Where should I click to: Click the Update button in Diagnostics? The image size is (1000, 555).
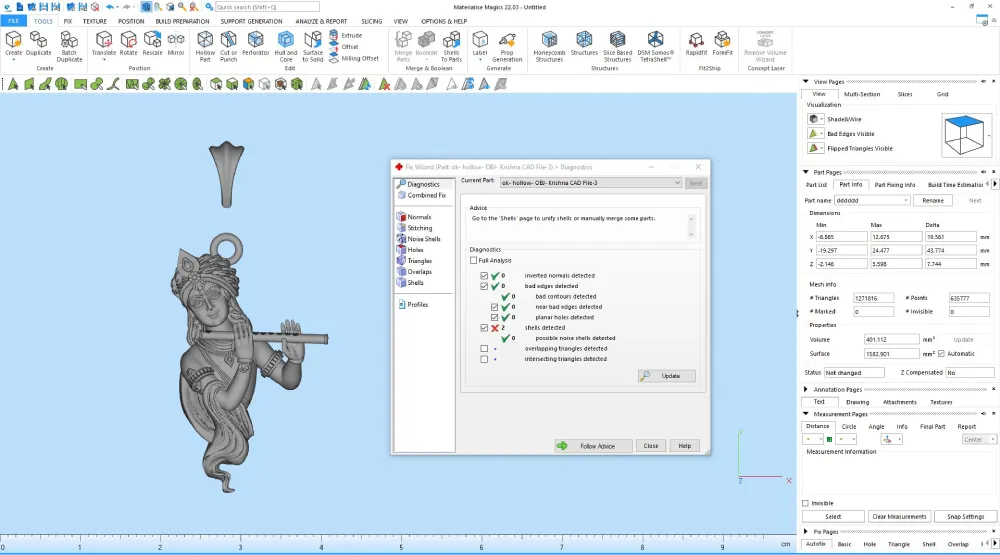pyautogui.click(x=666, y=376)
